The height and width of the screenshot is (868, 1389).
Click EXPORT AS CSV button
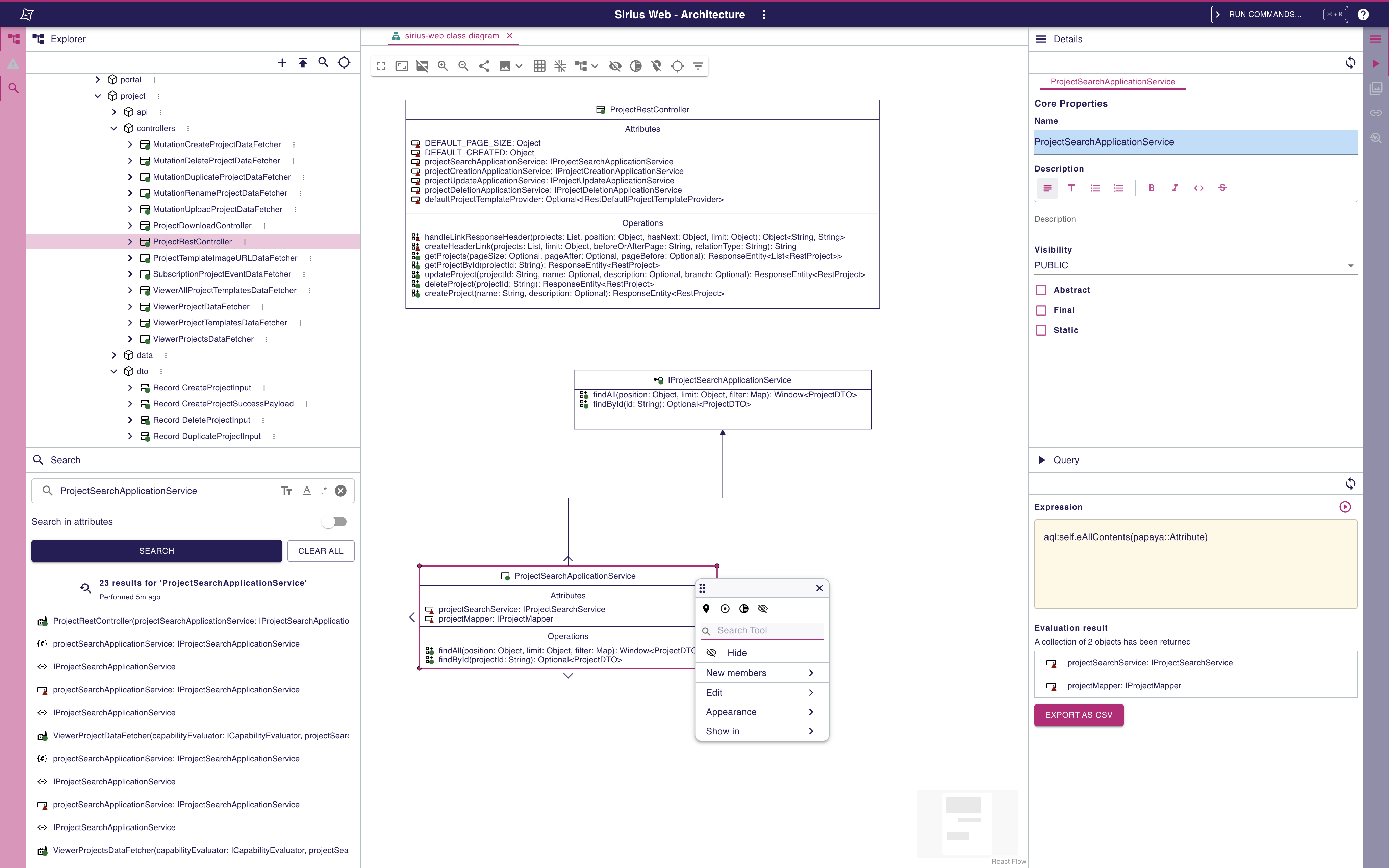[x=1078, y=715]
